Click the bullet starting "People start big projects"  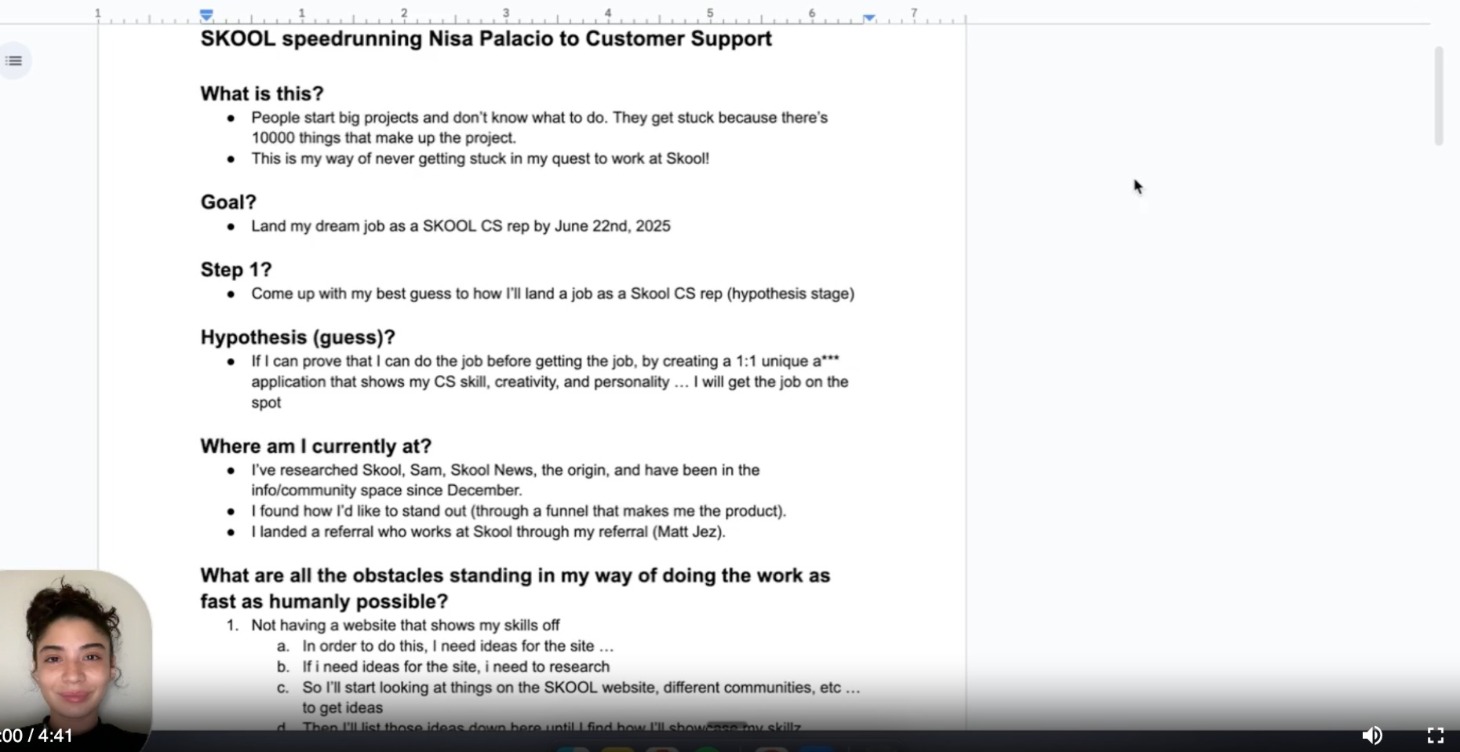click(x=539, y=128)
